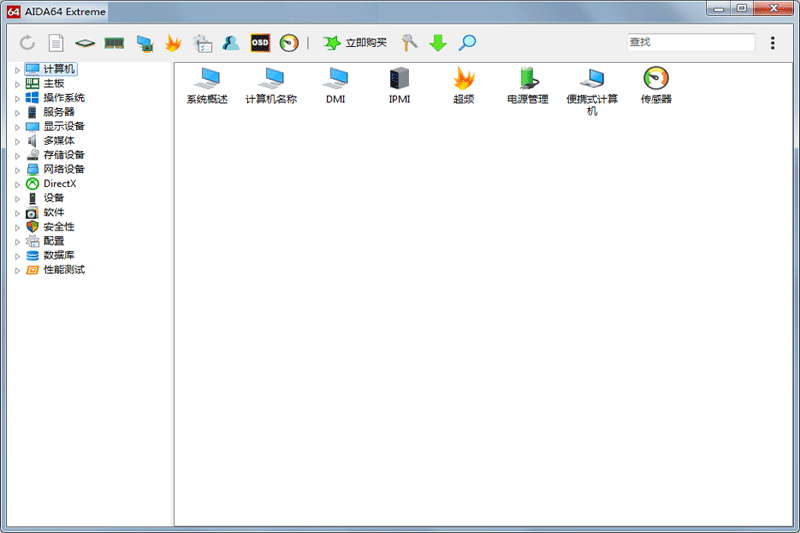Open the 电源管理 battery icon
Image resolution: width=800 pixels, height=533 pixels.
point(527,79)
